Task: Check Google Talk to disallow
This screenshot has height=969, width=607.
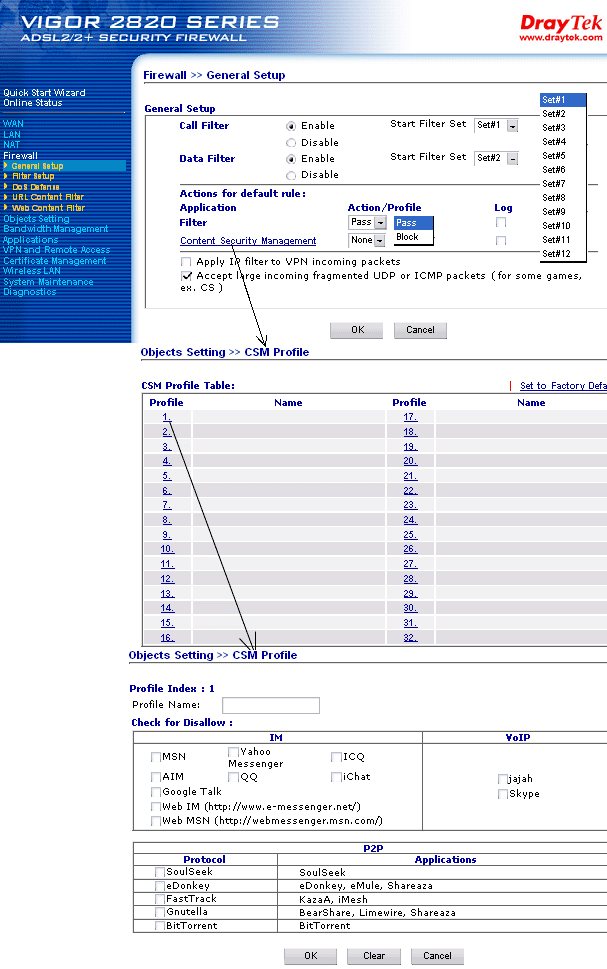Action: pos(156,792)
